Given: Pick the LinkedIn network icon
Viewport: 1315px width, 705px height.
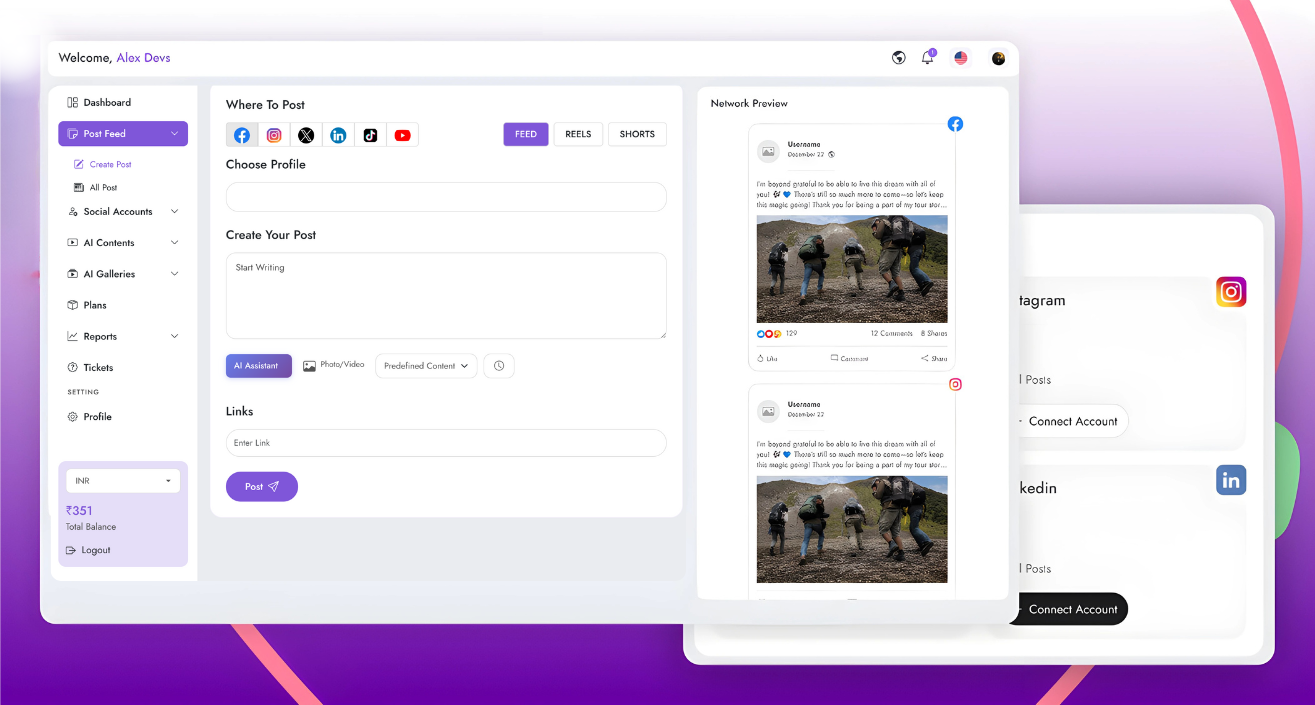Looking at the screenshot, I should click(x=338, y=135).
